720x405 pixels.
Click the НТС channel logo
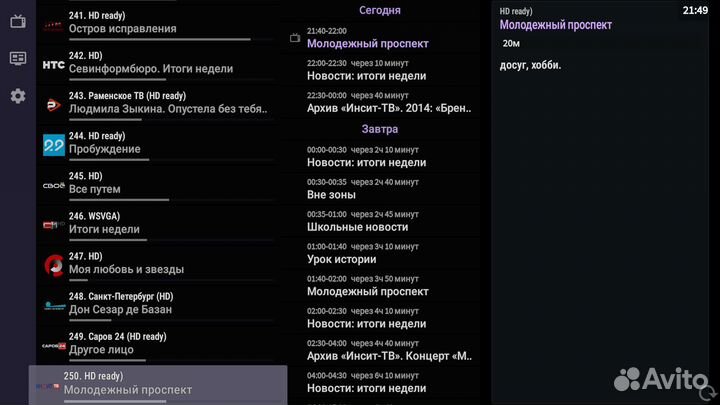(54, 65)
